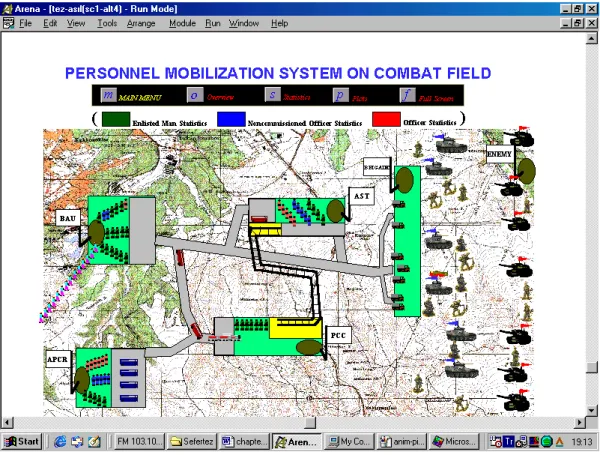
Task: Click the AST station label
Action: [361, 196]
